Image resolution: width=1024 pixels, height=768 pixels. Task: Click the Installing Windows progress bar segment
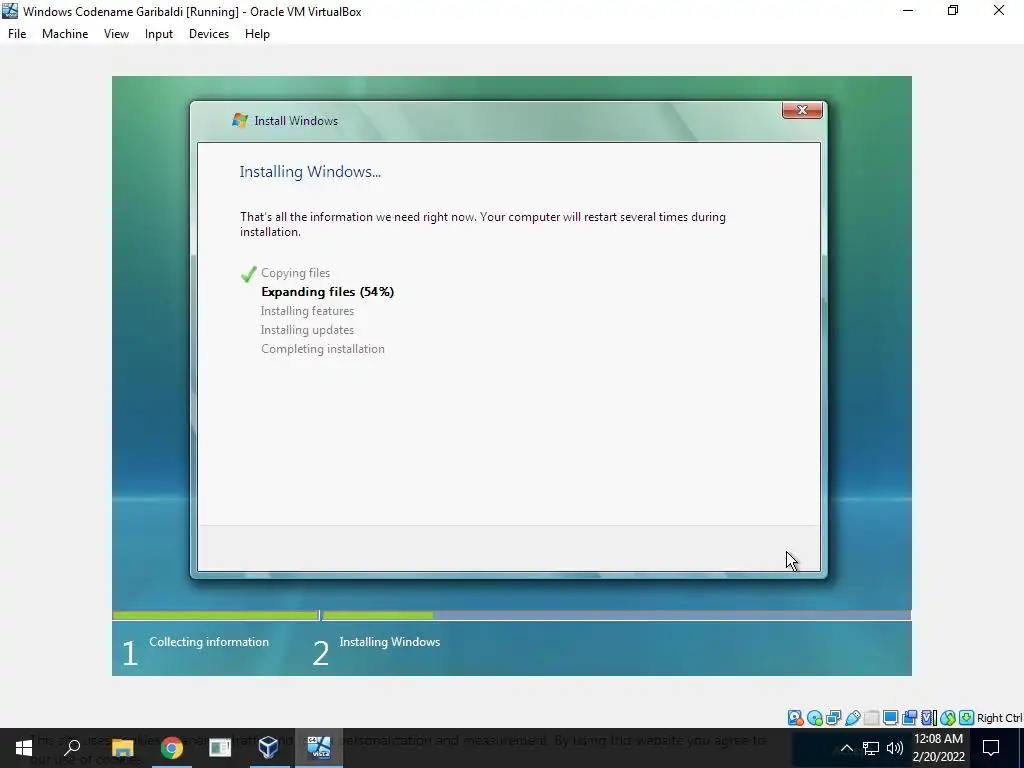click(x=616, y=615)
